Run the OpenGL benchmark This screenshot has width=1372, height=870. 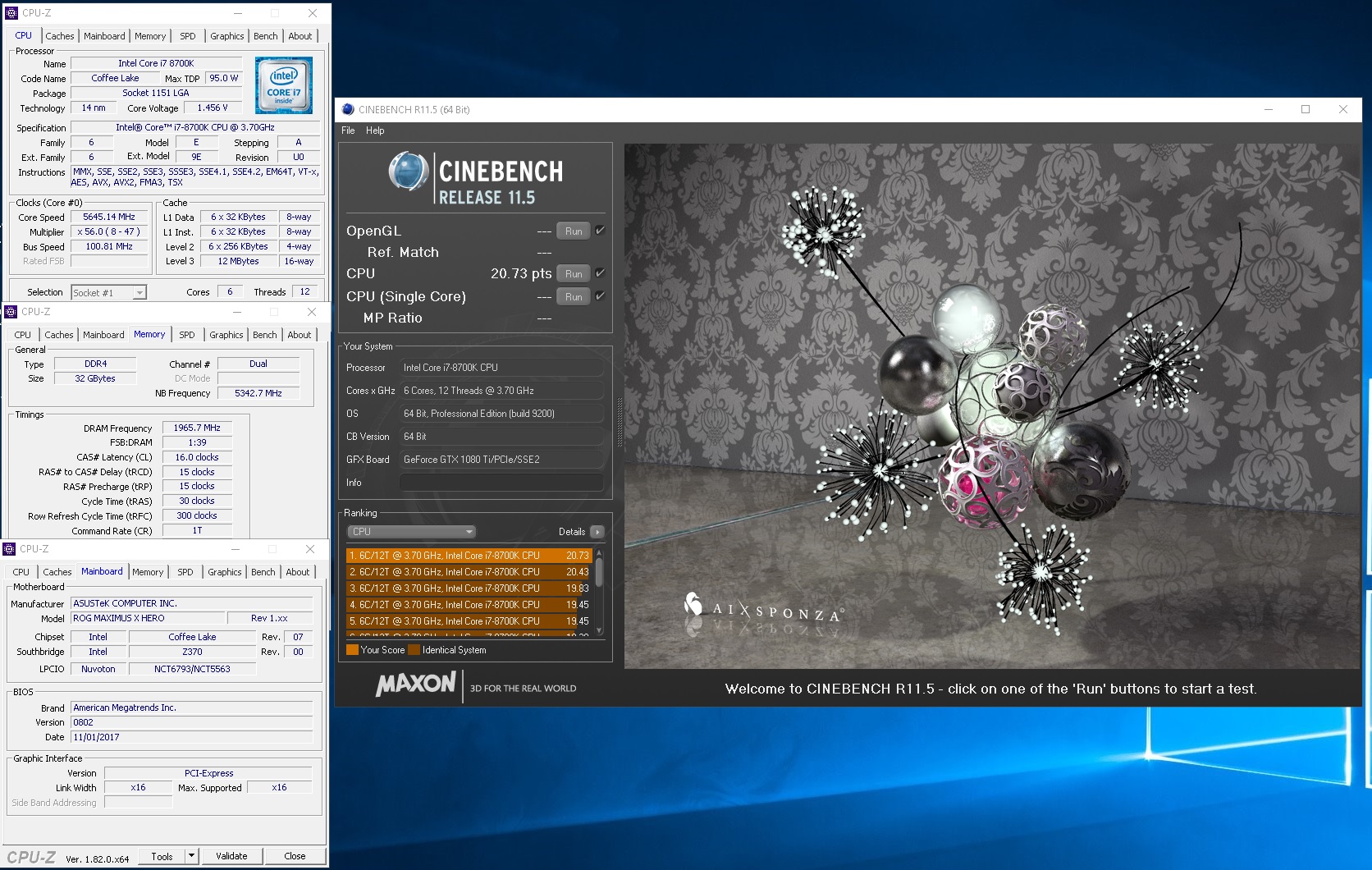tap(574, 231)
